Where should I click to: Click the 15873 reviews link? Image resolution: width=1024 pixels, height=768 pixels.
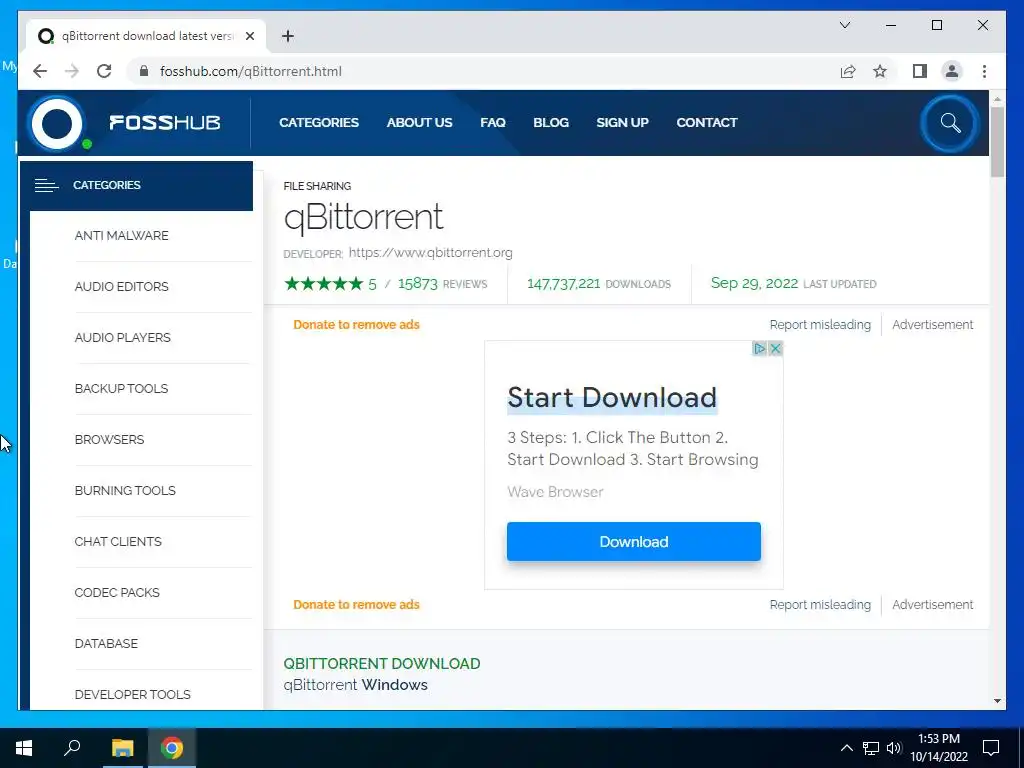tap(442, 283)
